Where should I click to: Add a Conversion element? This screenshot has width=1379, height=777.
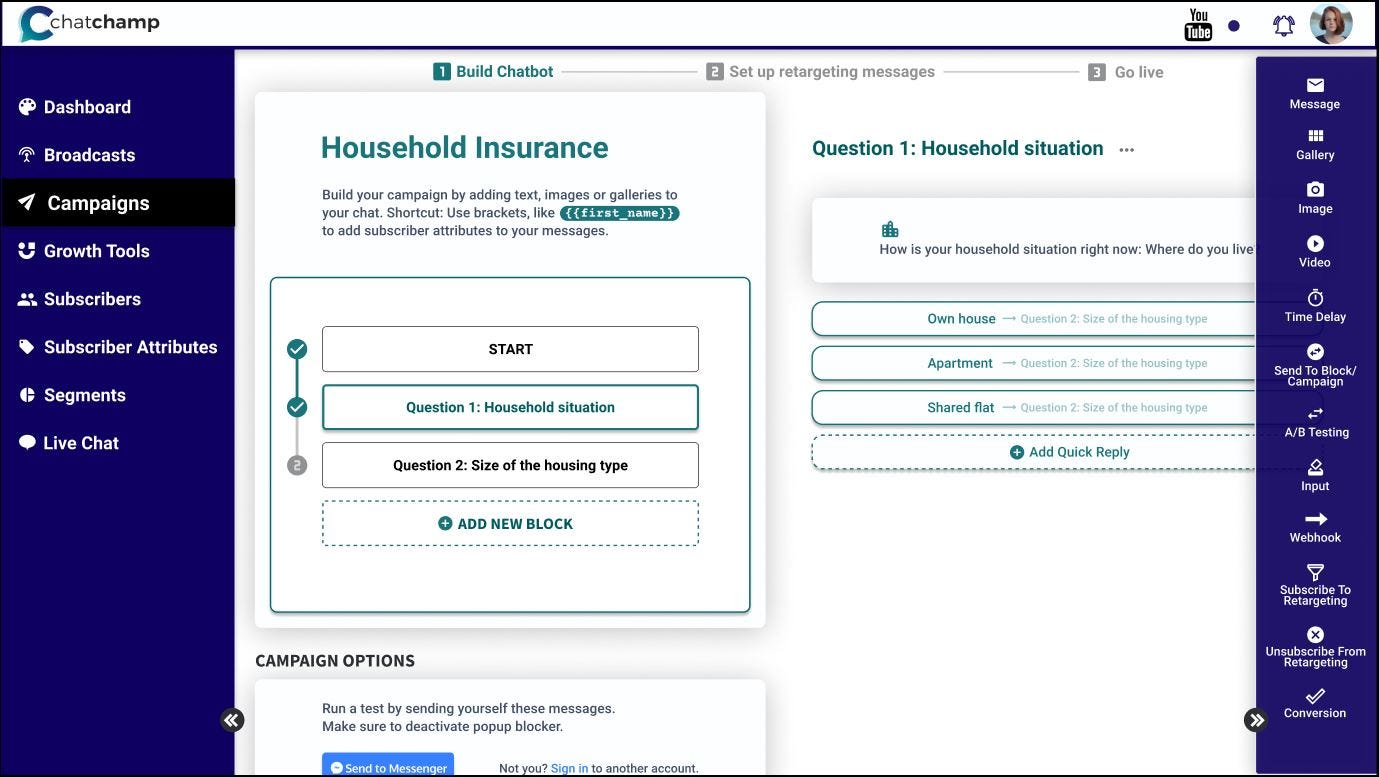pos(1315,703)
